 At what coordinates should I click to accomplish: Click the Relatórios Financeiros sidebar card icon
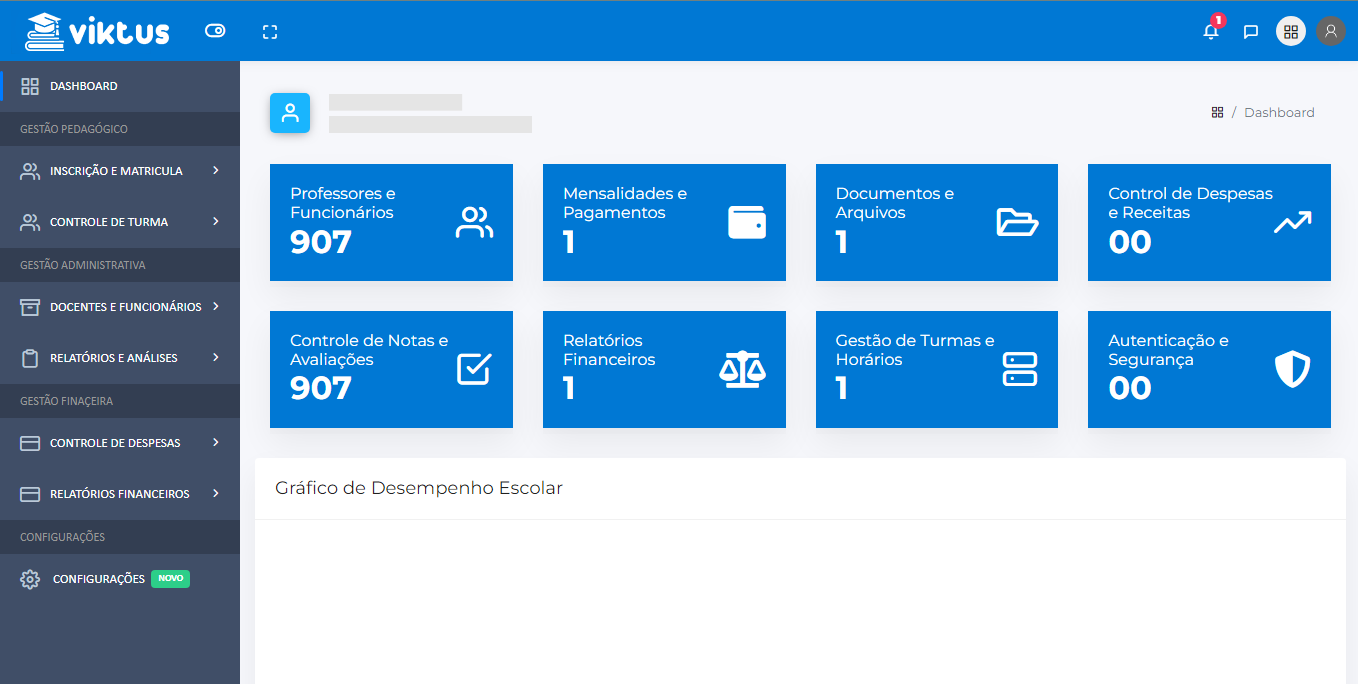click(x=30, y=494)
